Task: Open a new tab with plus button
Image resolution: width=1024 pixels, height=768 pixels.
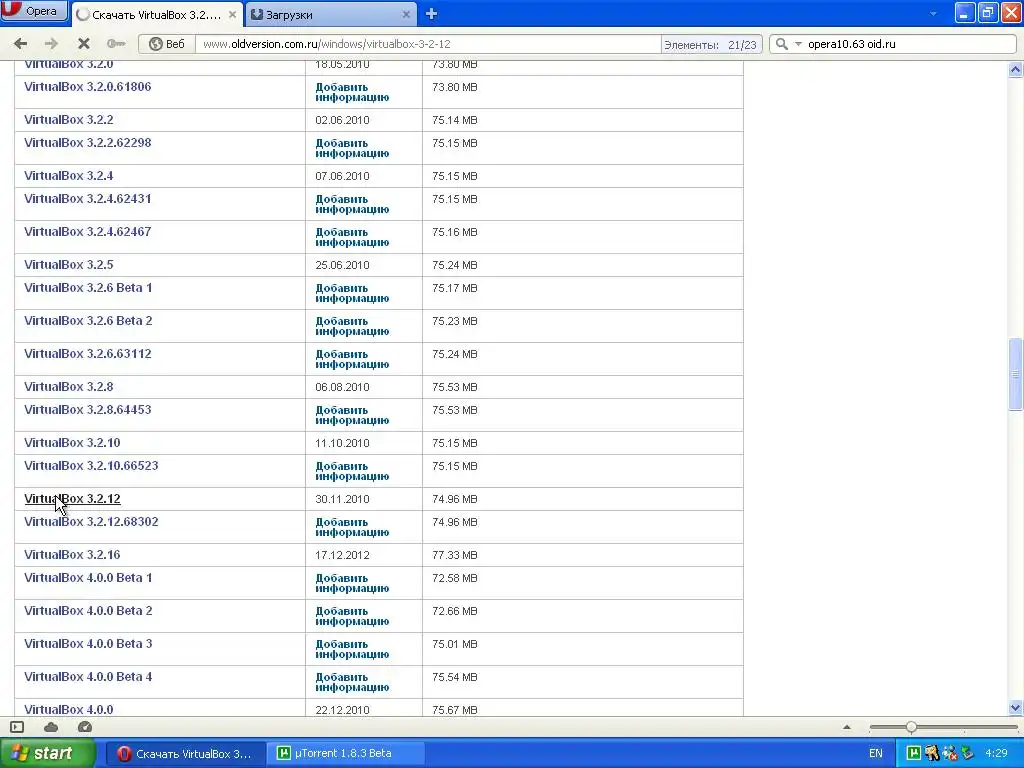Action: [x=431, y=14]
